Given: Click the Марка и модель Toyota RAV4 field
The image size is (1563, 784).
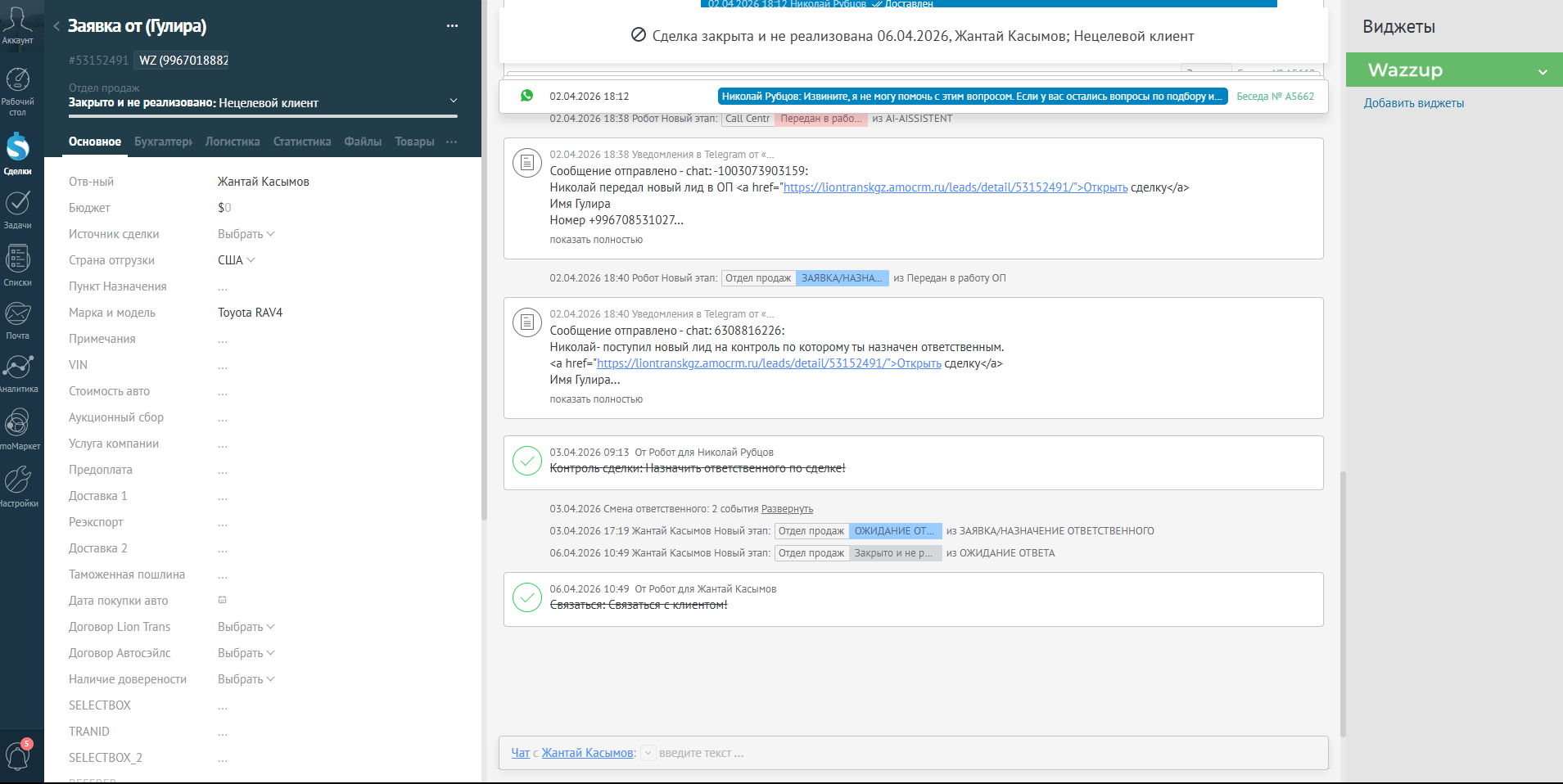Looking at the screenshot, I should tap(250, 313).
